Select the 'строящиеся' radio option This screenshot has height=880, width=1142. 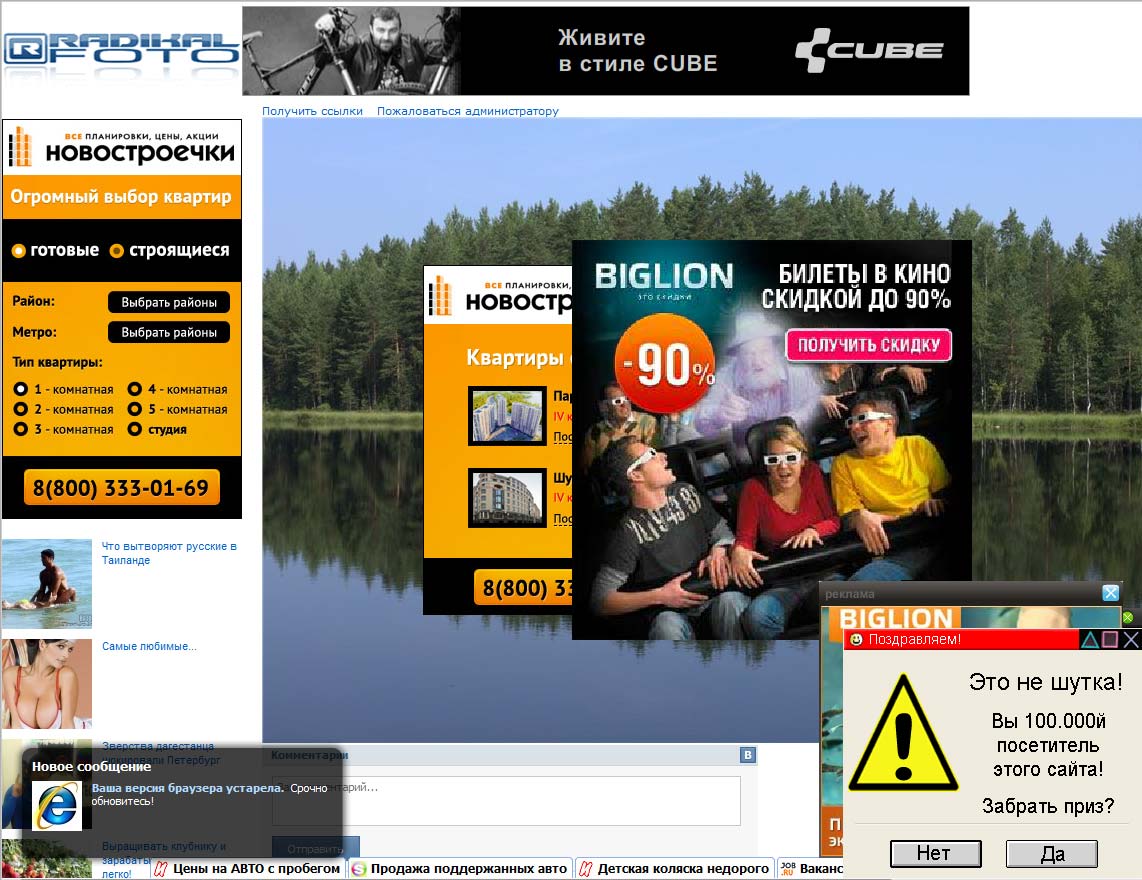pos(116,251)
